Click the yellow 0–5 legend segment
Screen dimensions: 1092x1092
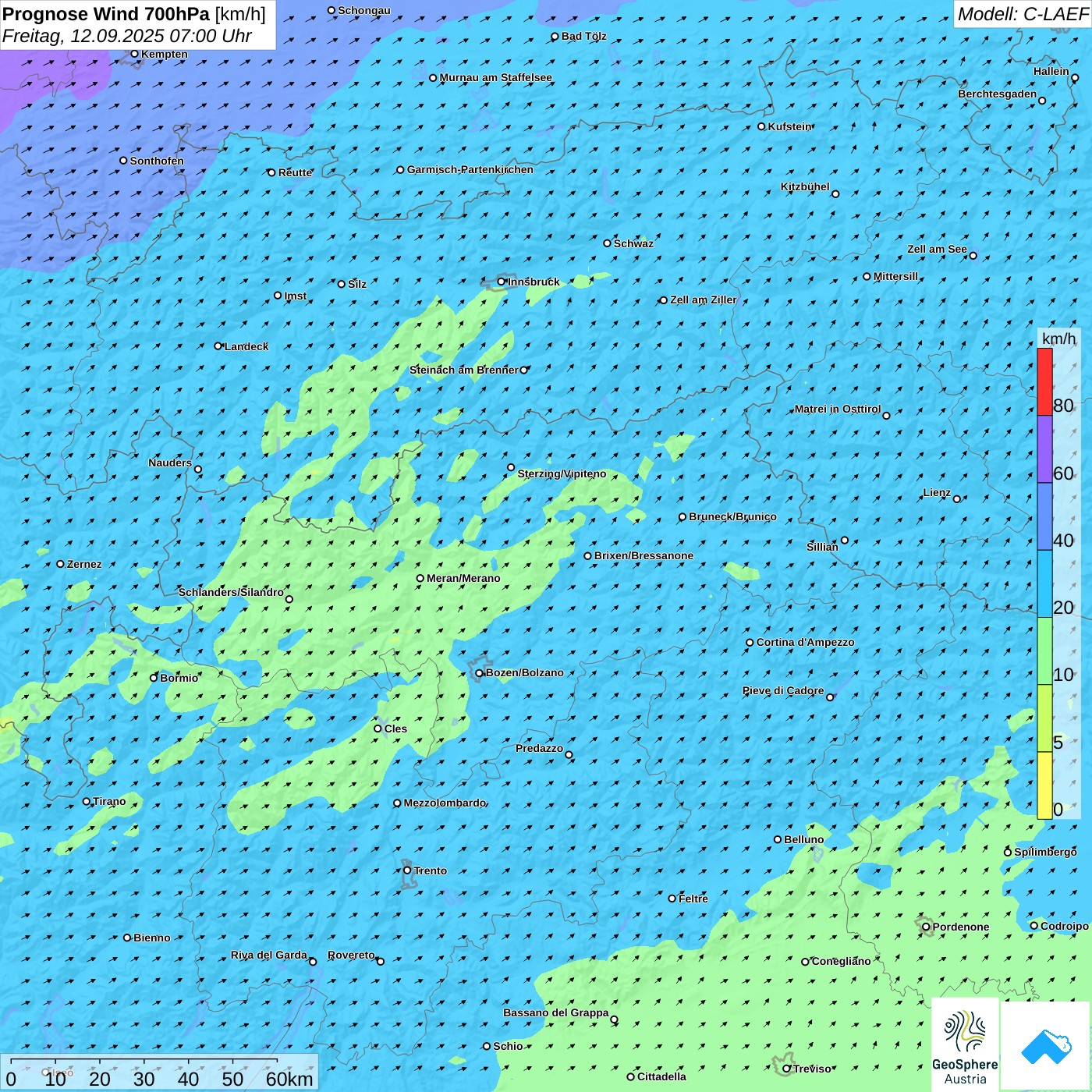click(1044, 785)
